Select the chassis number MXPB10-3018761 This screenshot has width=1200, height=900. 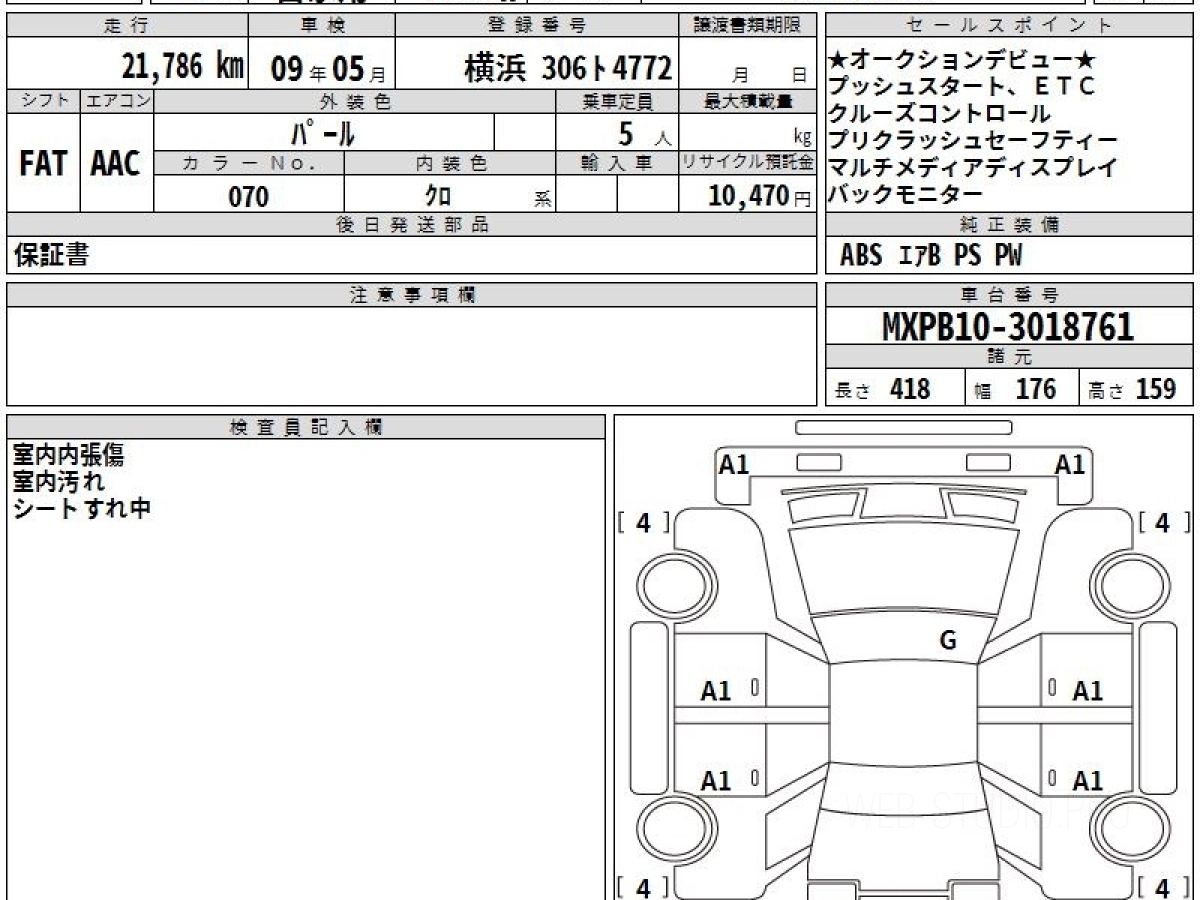(1008, 327)
